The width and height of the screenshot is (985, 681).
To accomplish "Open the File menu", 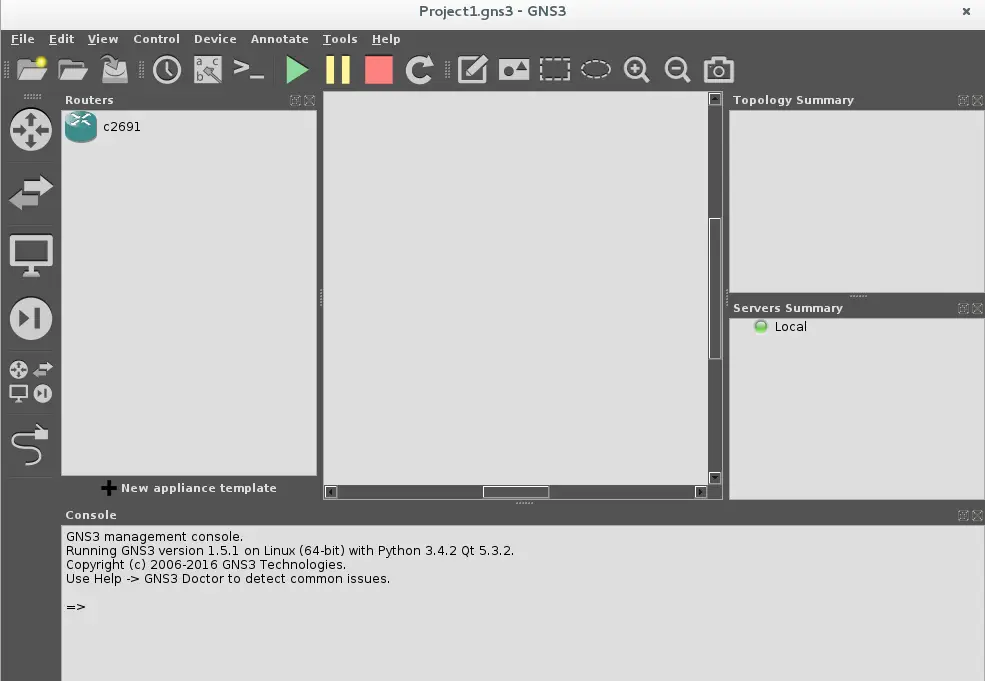I will coord(23,39).
